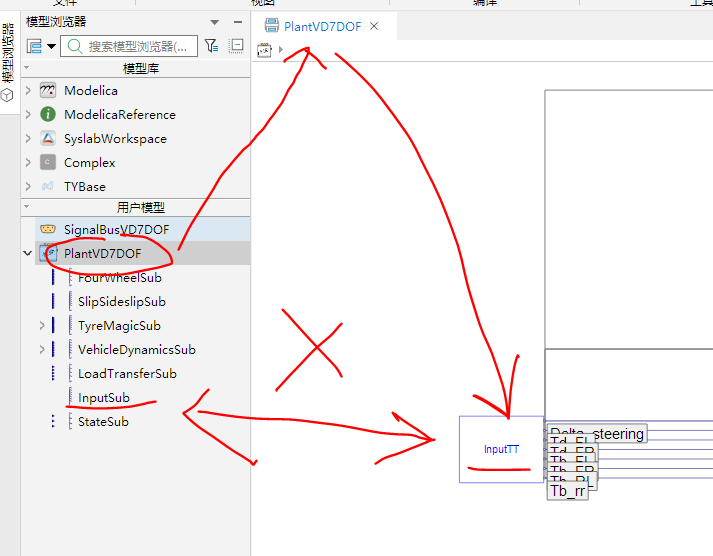Screen dimensions: 713x556
Task: Open the model browser panel options arrow
Action: (x=215, y=22)
